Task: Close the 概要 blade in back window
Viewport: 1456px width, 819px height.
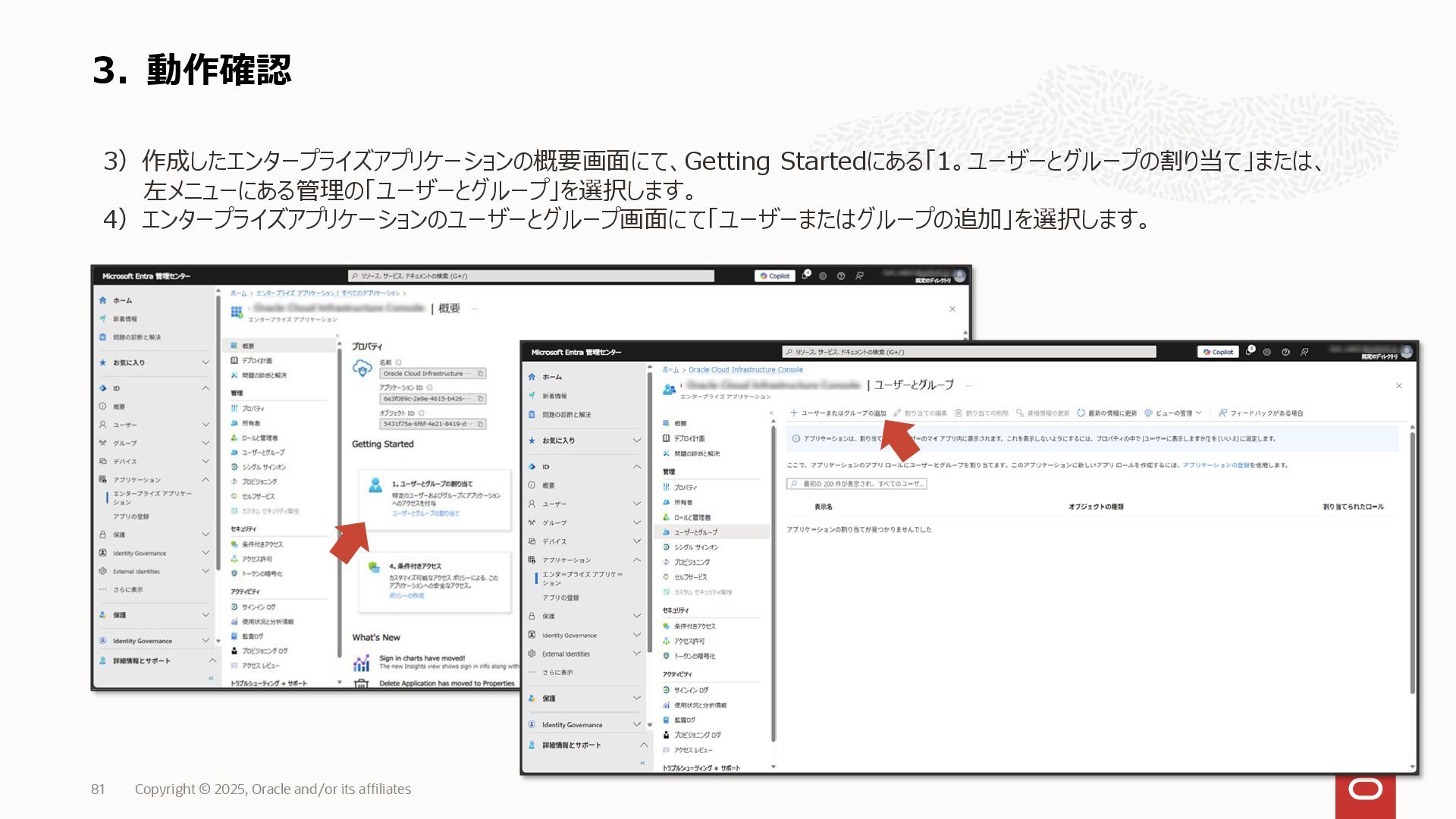Action: coord(952,309)
